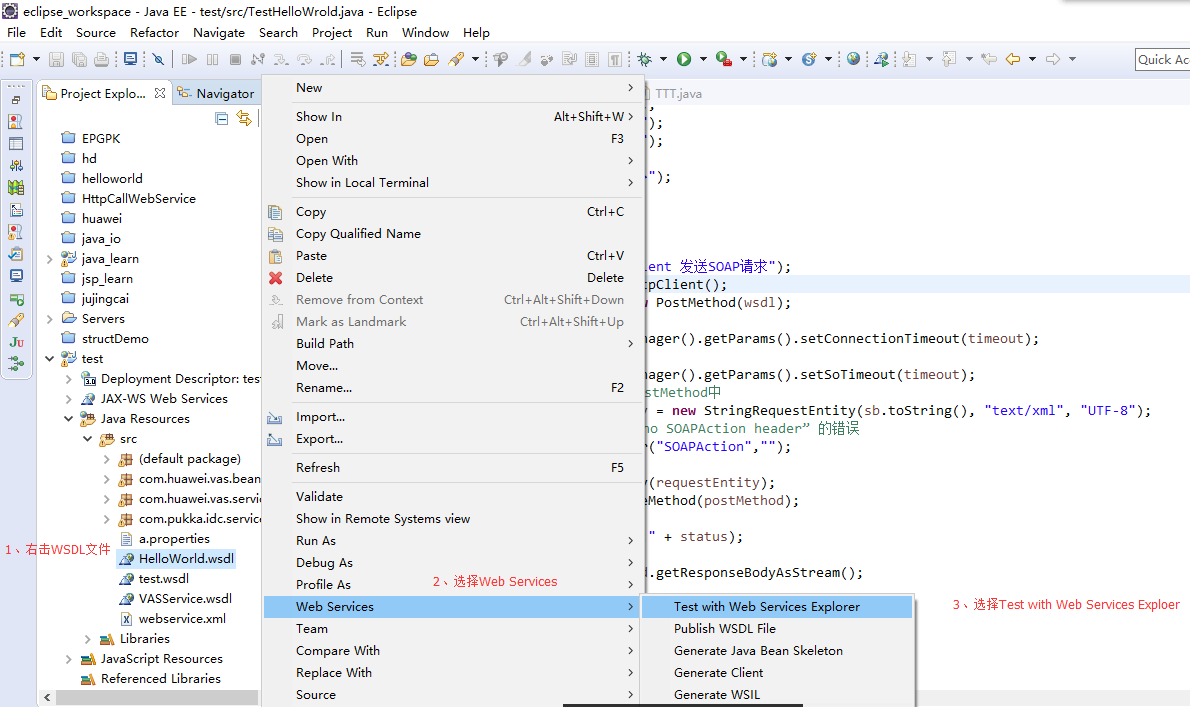Click Refresh in the context menu
The image size is (1190, 707).
pyautogui.click(x=320, y=467)
